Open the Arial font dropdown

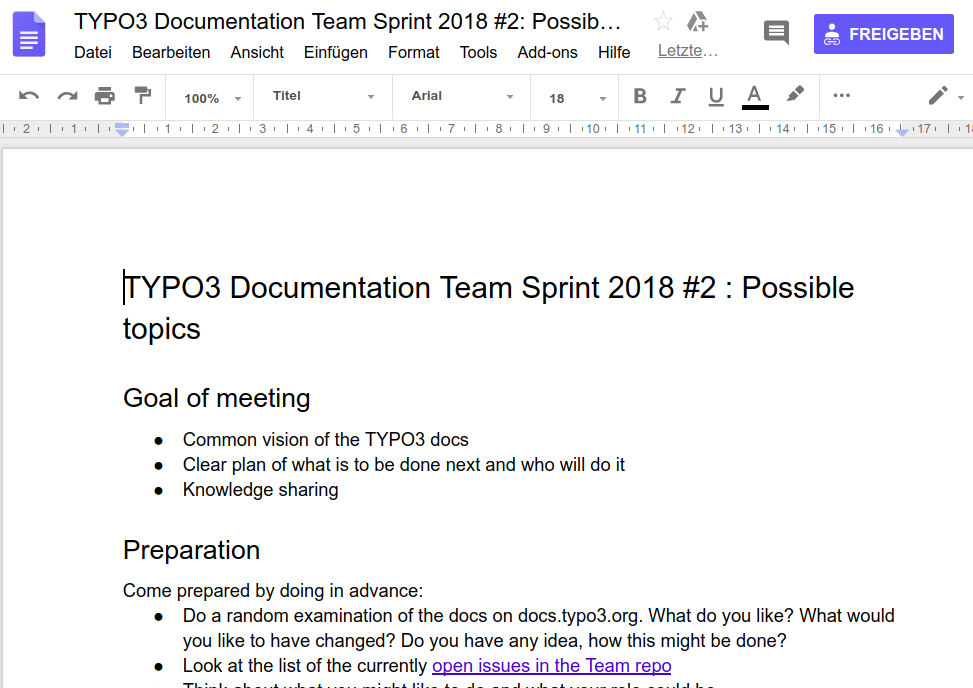point(462,96)
